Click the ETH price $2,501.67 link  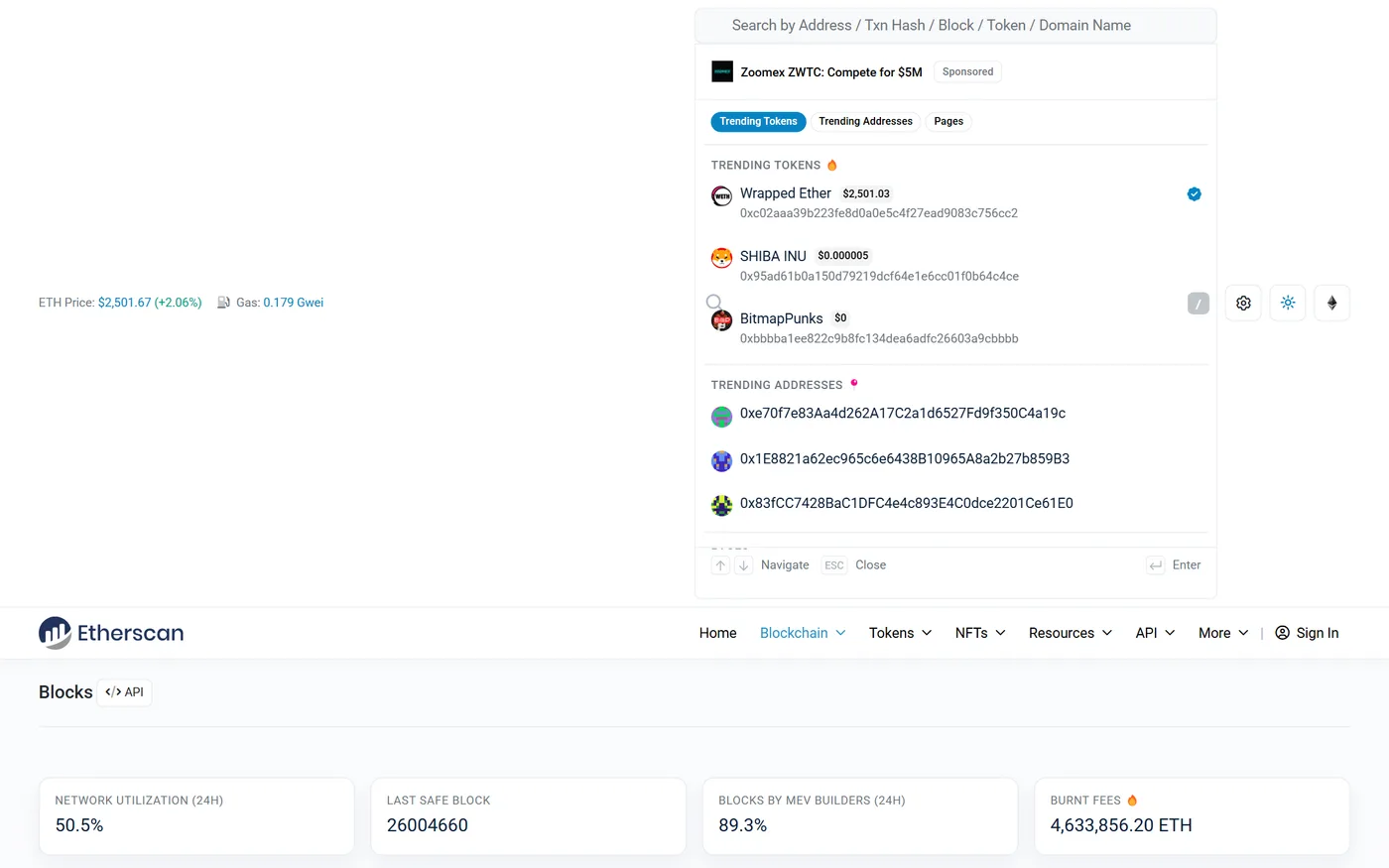click(150, 303)
